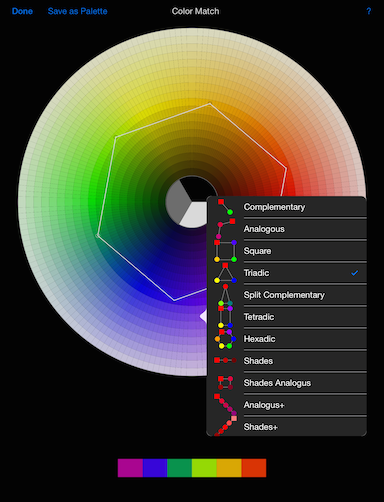Open help with the question mark
Viewport: 384px width, 502px height.
click(x=369, y=11)
